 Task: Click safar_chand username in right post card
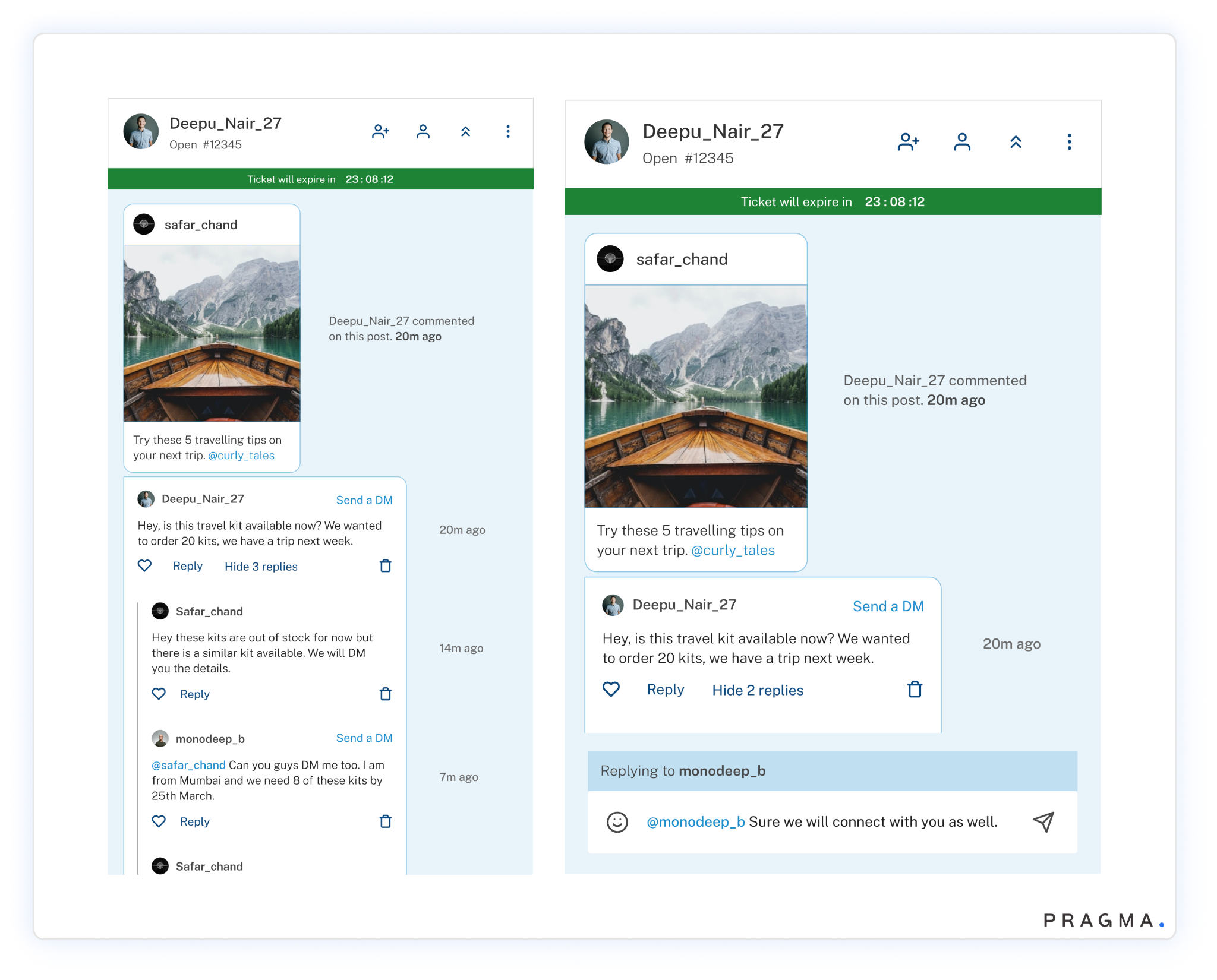tap(682, 259)
